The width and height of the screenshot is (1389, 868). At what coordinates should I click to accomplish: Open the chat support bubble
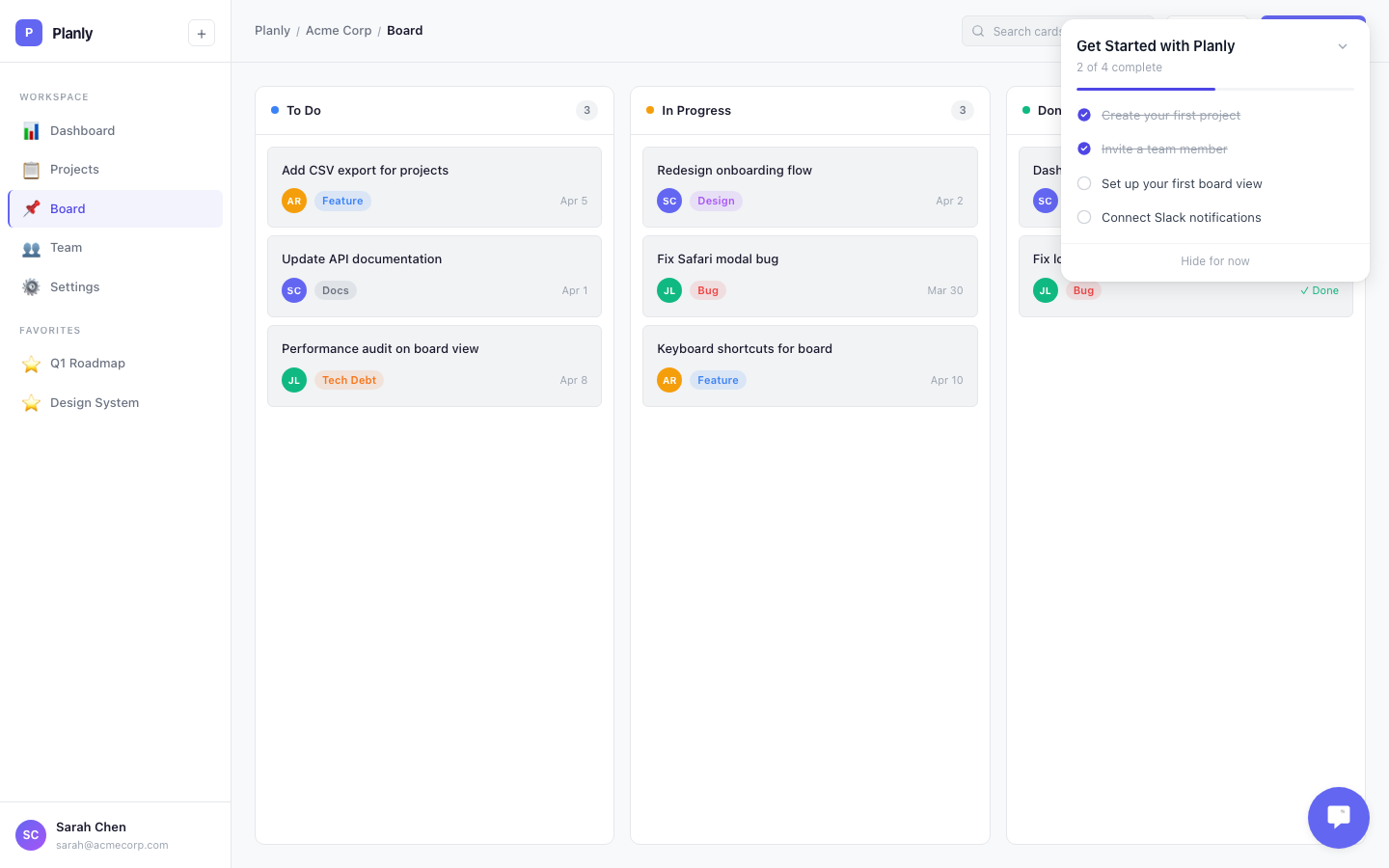[x=1338, y=818]
